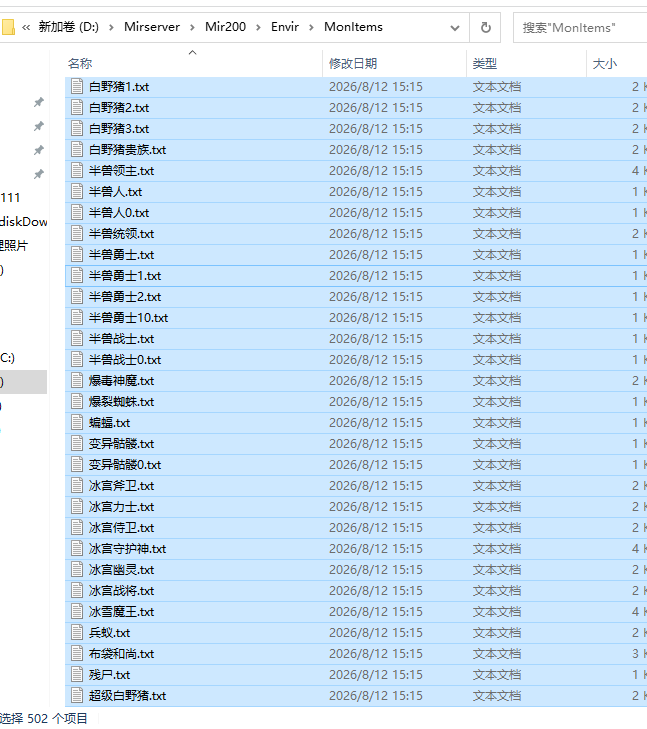Click file icon of 半兽战士0.txt
Viewport: 647px width, 729px height.
pyautogui.click(x=77, y=359)
